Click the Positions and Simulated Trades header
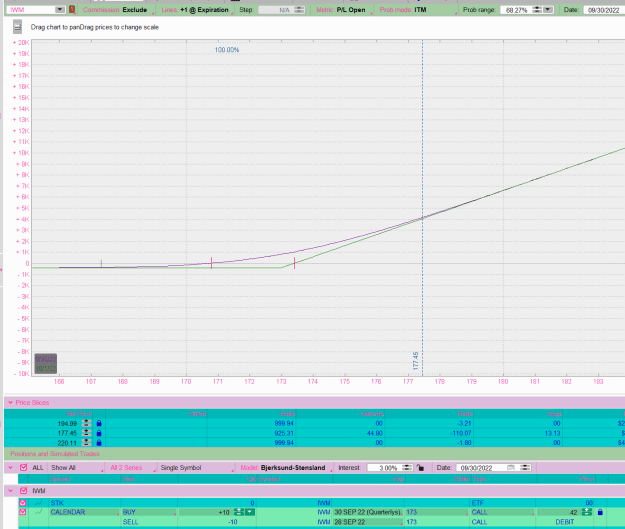Viewport: 625px width, 529px height. [55, 454]
